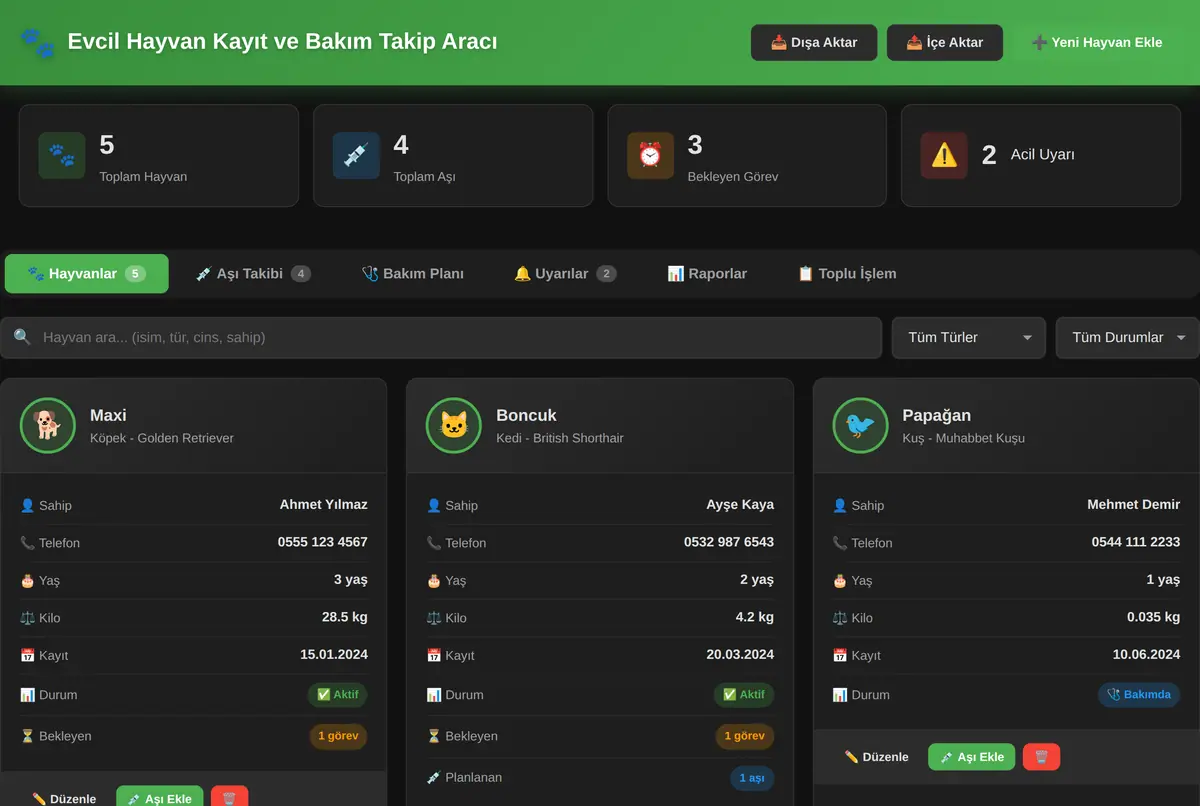
Task: Switch to the Hayvanlar tab
Action: pos(87,273)
